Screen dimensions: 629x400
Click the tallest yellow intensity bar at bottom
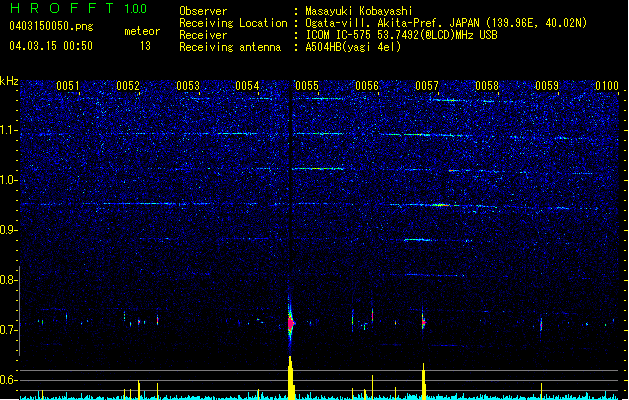pos(291,378)
